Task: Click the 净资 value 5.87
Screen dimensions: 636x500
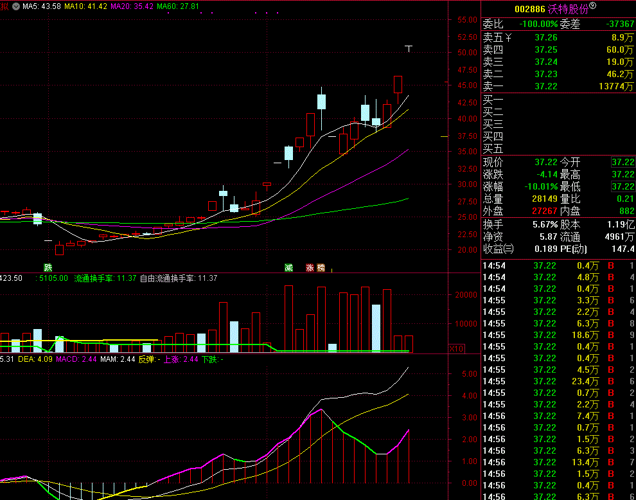Action: (549, 237)
